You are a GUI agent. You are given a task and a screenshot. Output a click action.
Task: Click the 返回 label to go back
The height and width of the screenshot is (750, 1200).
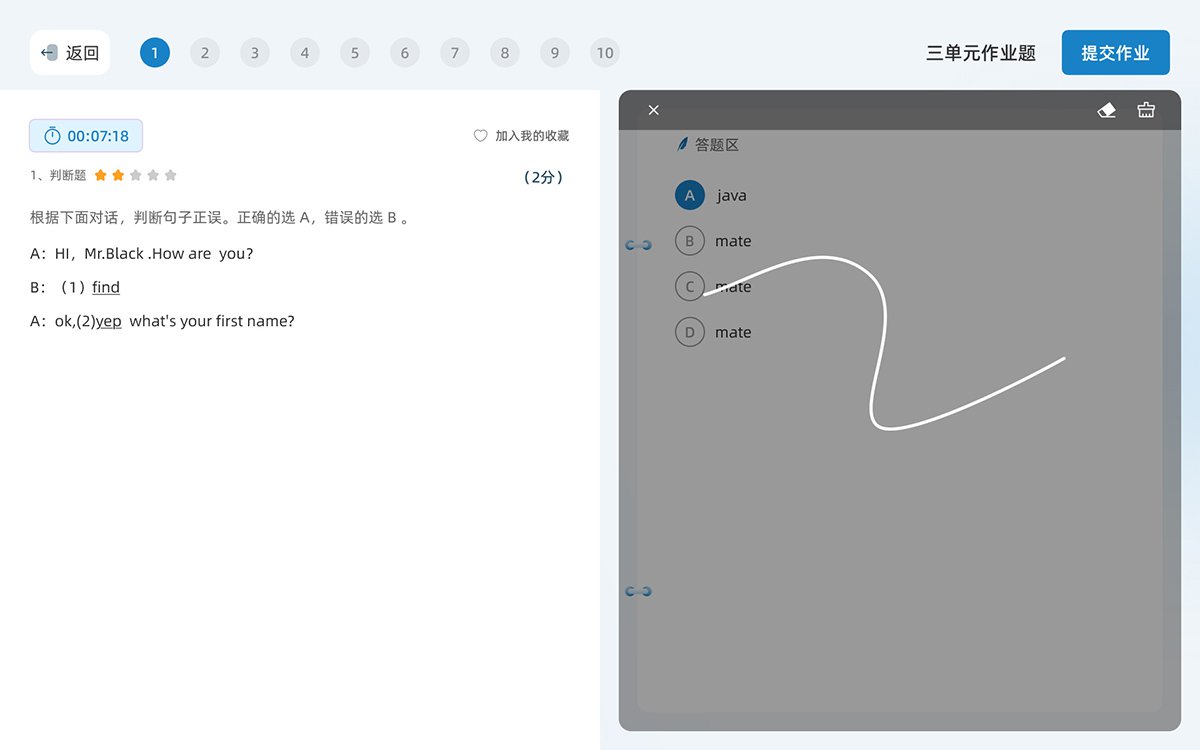[83, 53]
